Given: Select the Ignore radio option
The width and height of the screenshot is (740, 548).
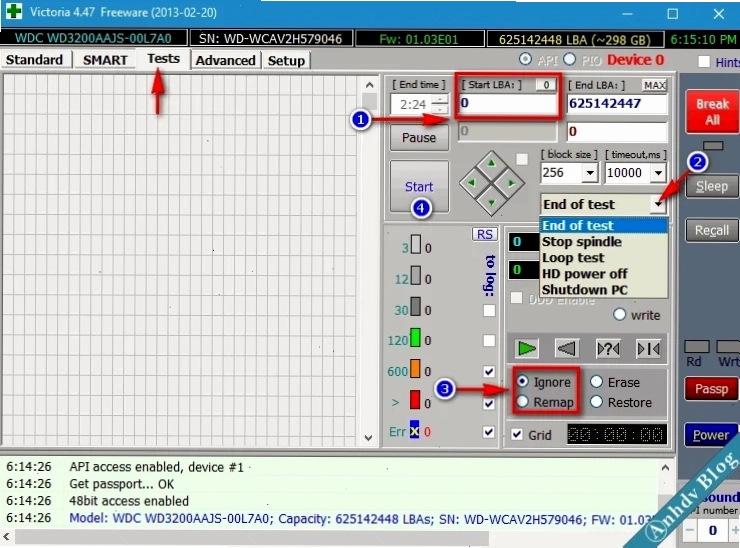Looking at the screenshot, I should click(x=522, y=381).
